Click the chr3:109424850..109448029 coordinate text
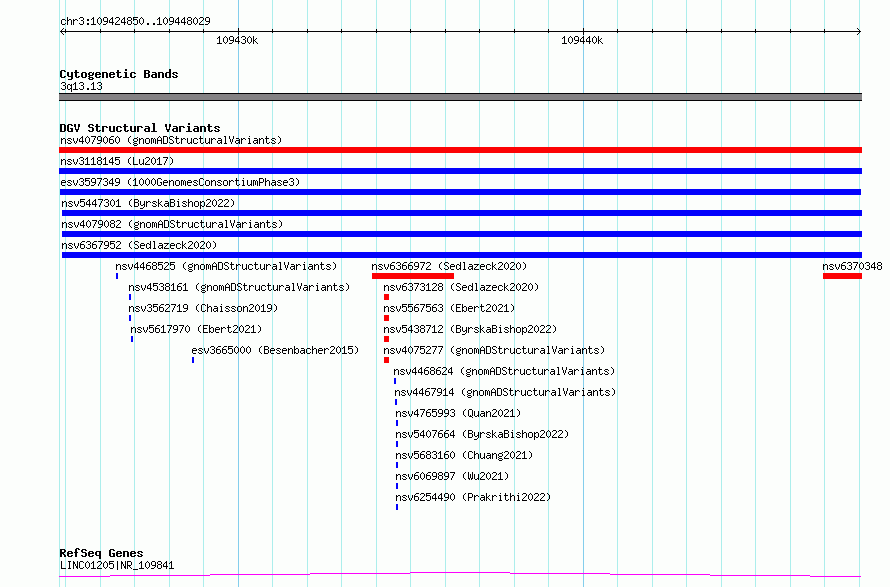The height and width of the screenshot is (587, 890). pos(135,21)
